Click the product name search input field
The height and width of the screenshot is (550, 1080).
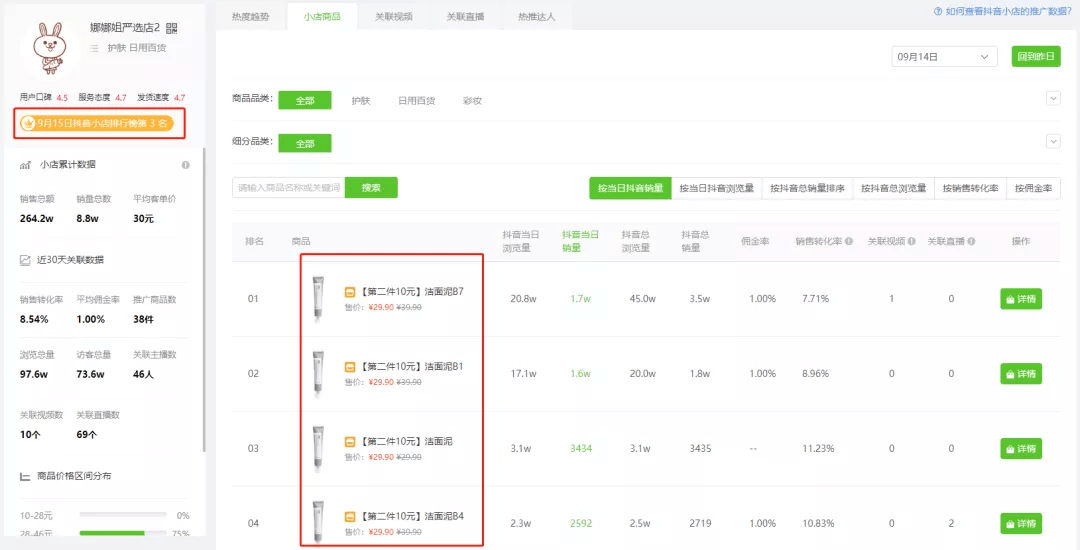(289, 188)
